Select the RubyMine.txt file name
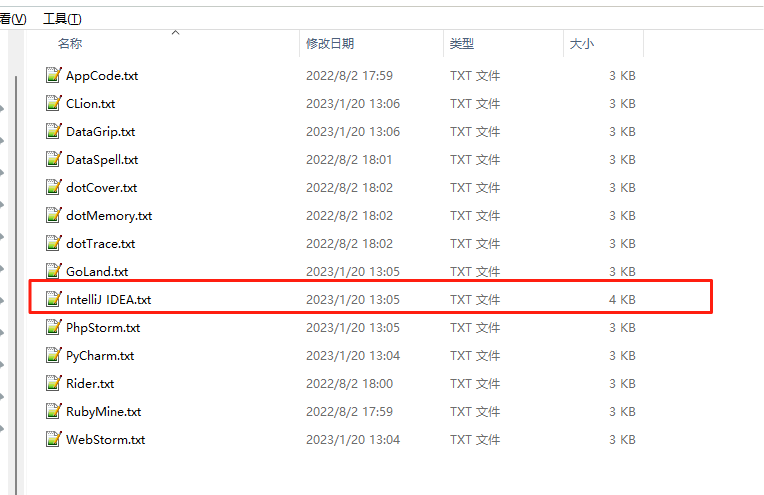This screenshot has width=764, height=495. coord(104,412)
